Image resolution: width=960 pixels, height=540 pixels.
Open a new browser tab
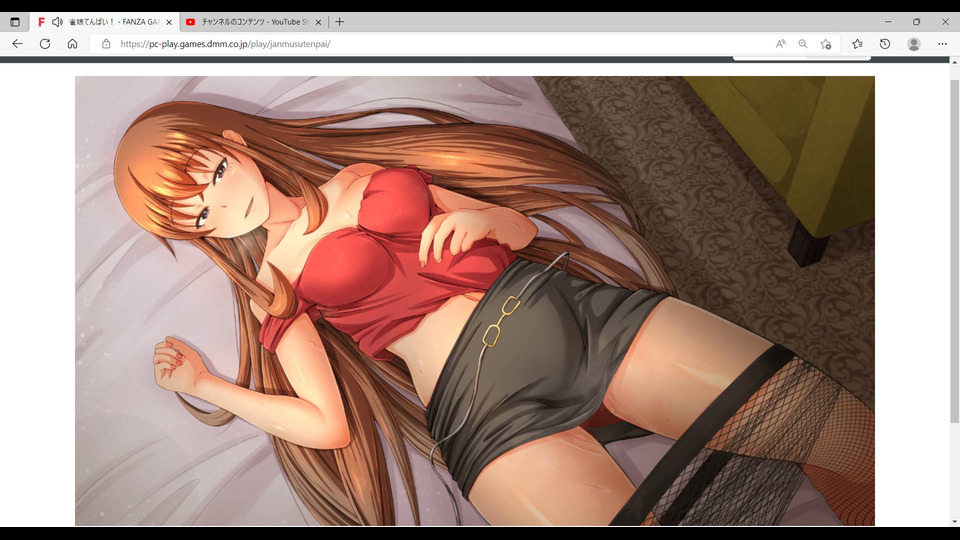coord(340,22)
